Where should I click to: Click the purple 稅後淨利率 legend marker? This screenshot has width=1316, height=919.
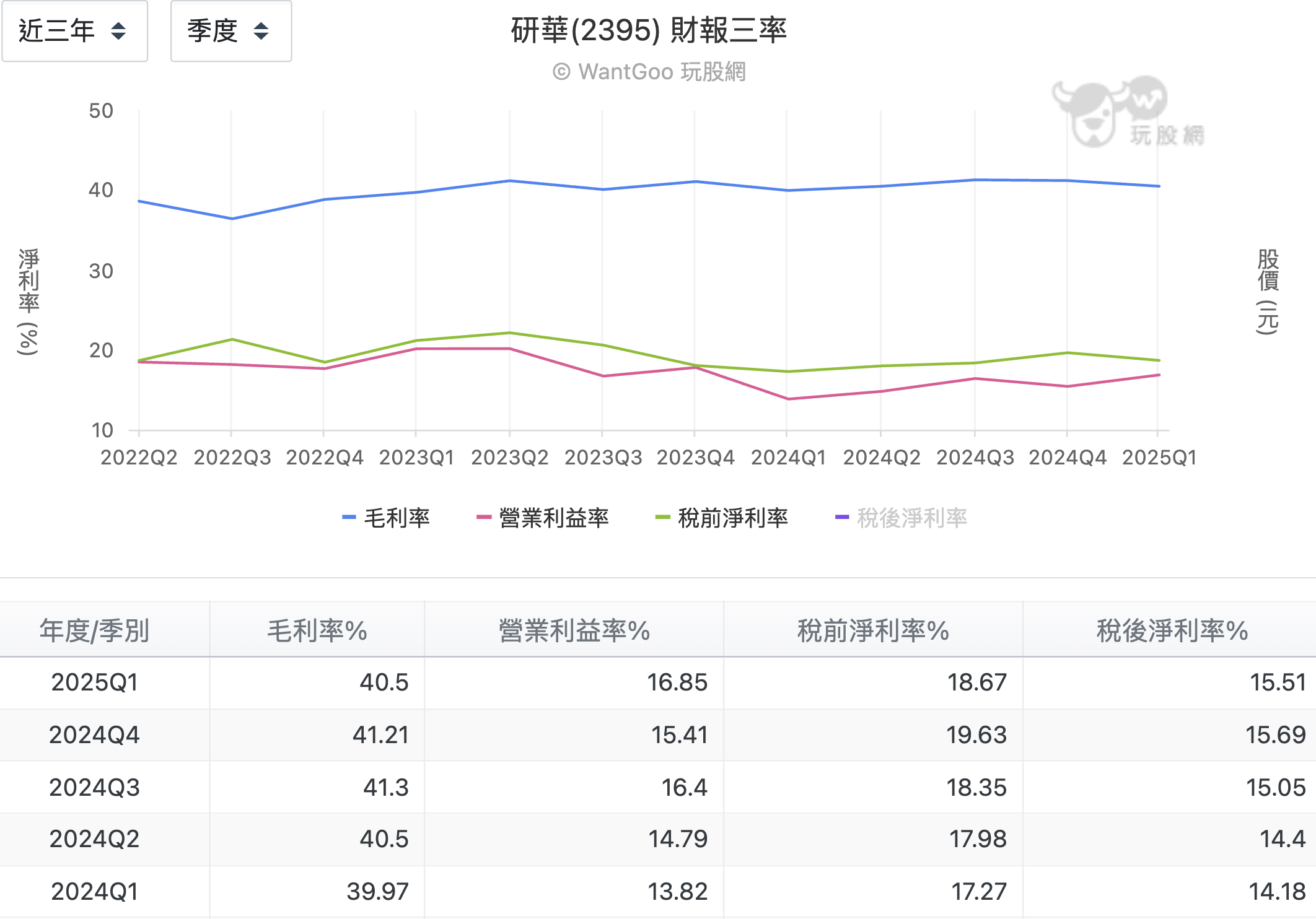[x=841, y=517]
